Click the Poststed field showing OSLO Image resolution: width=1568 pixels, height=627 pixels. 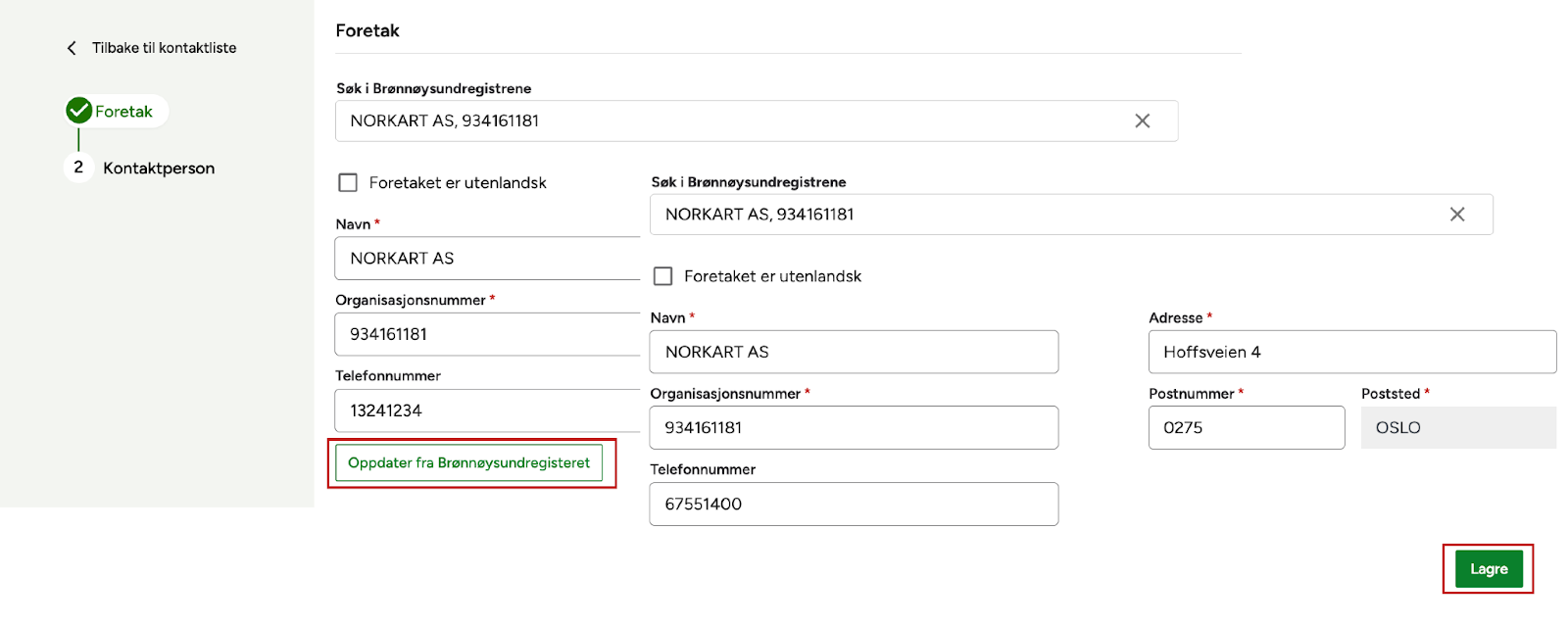tap(1457, 428)
